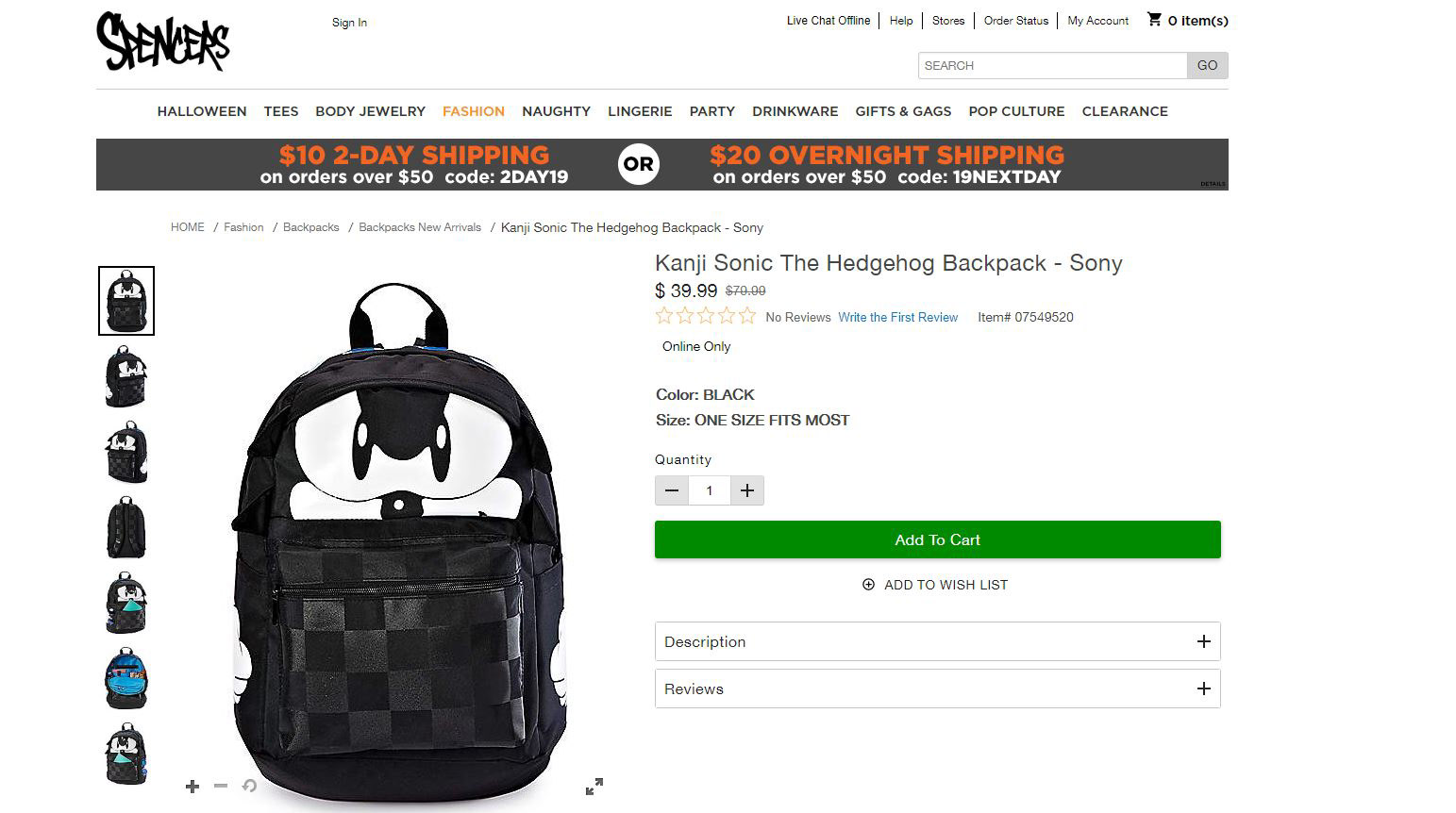
Task: Show the open backpack interior thumbnail
Action: click(x=126, y=679)
